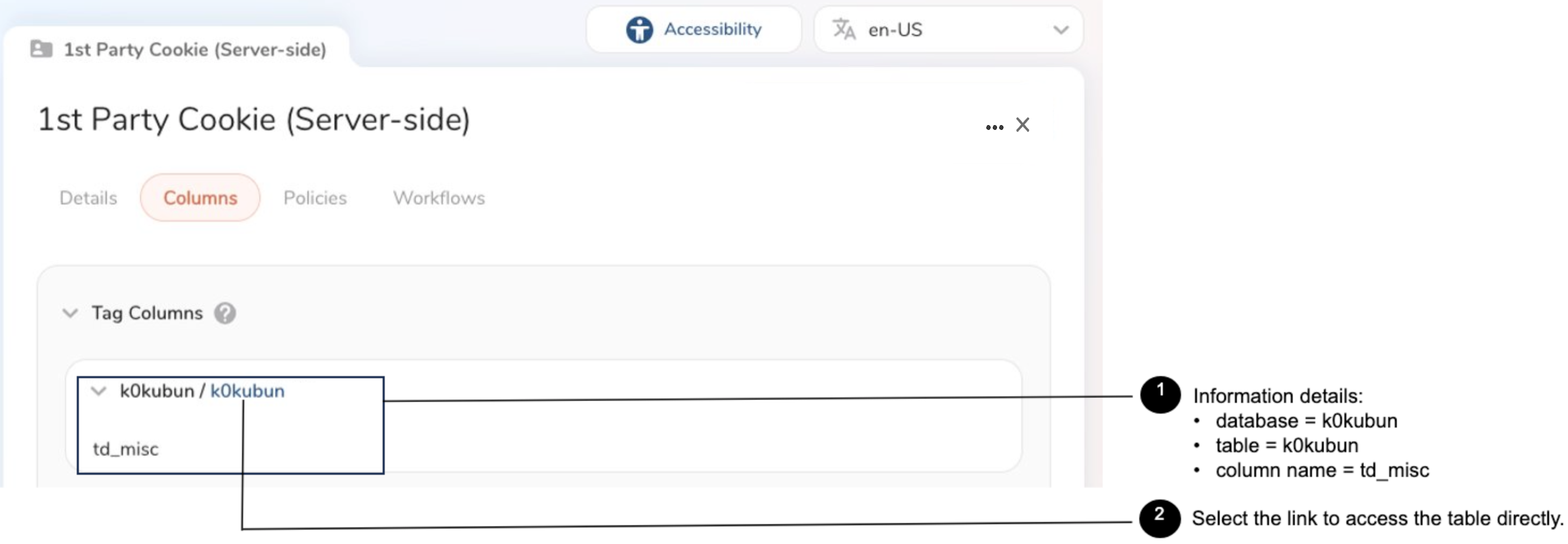Open the three-dot more options menu
The image size is (1568, 544).
point(994,127)
